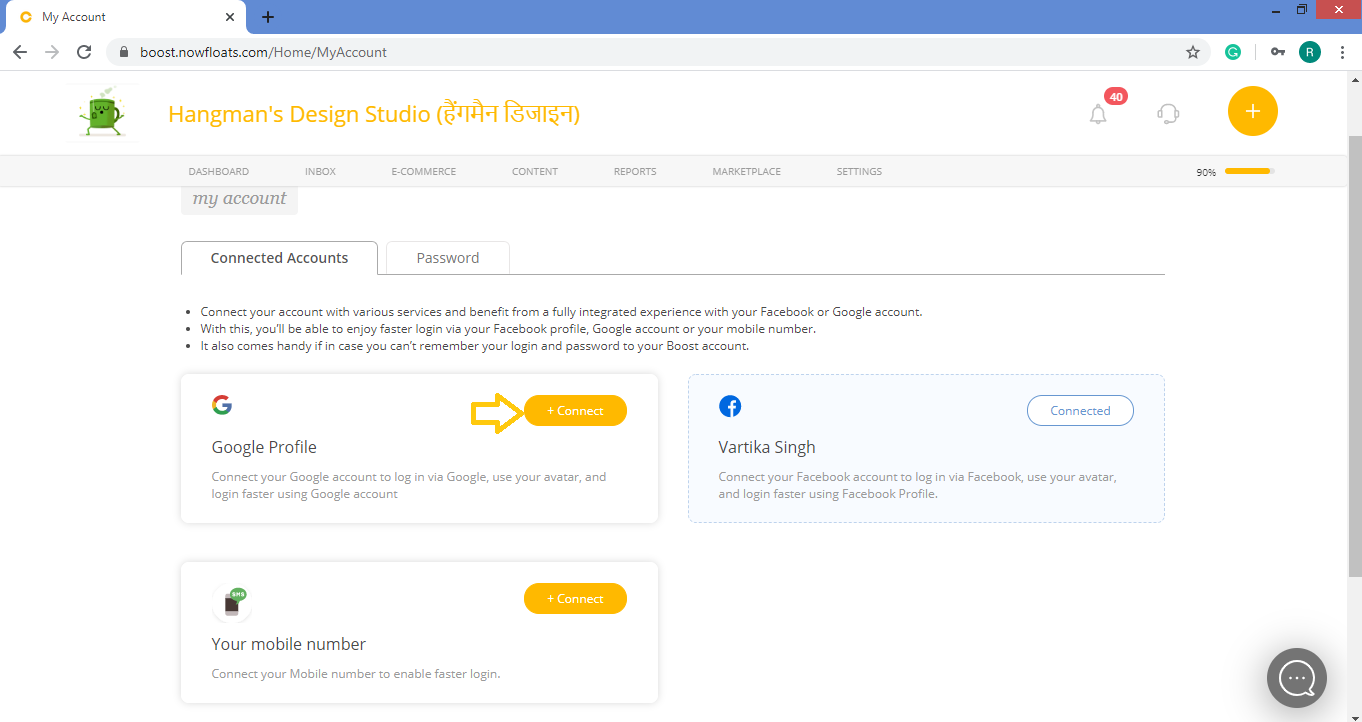The image size is (1362, 722).
Task: Click the green mug business logo
Action: point(101,113)
